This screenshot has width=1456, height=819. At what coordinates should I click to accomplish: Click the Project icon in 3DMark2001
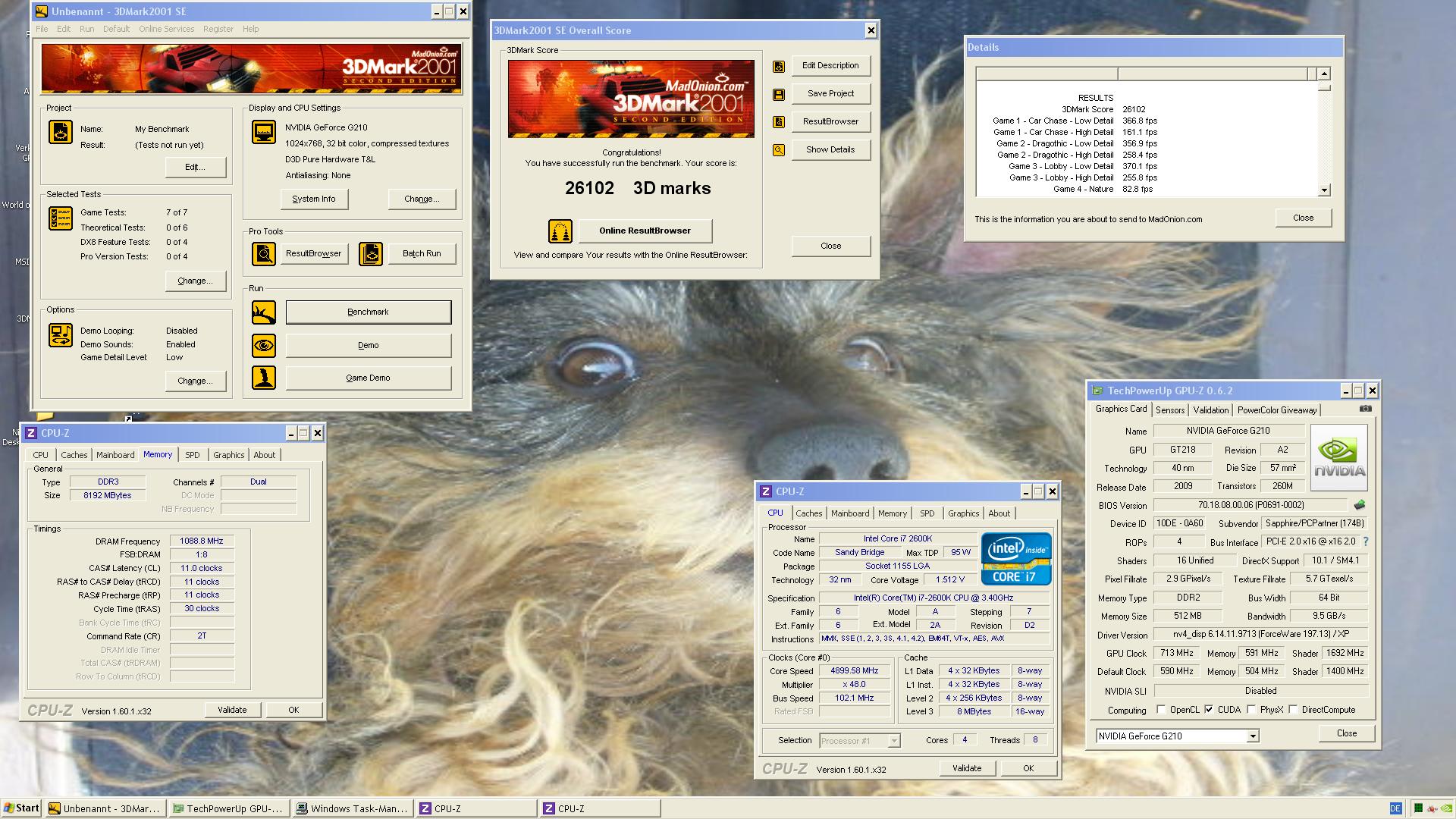[x=61, y=132]
